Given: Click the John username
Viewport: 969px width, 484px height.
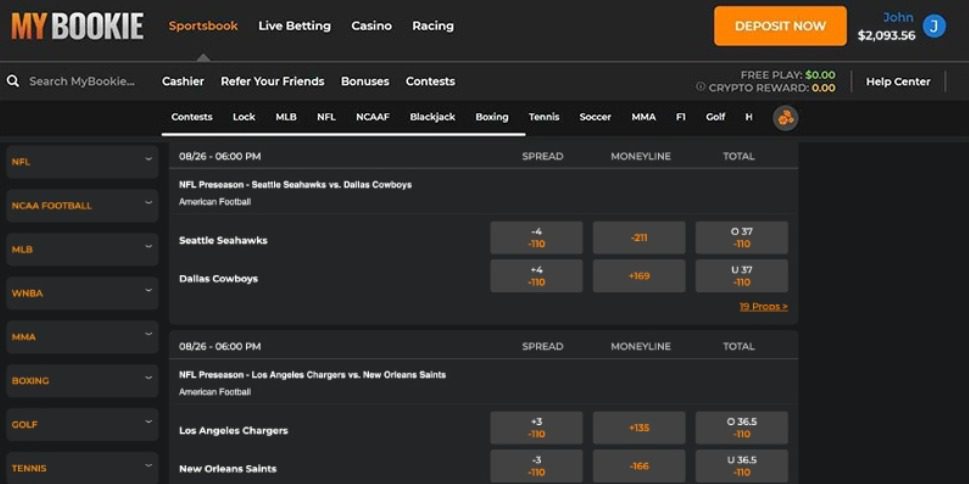Looking at the screenshot, I should tap(898, 17).
